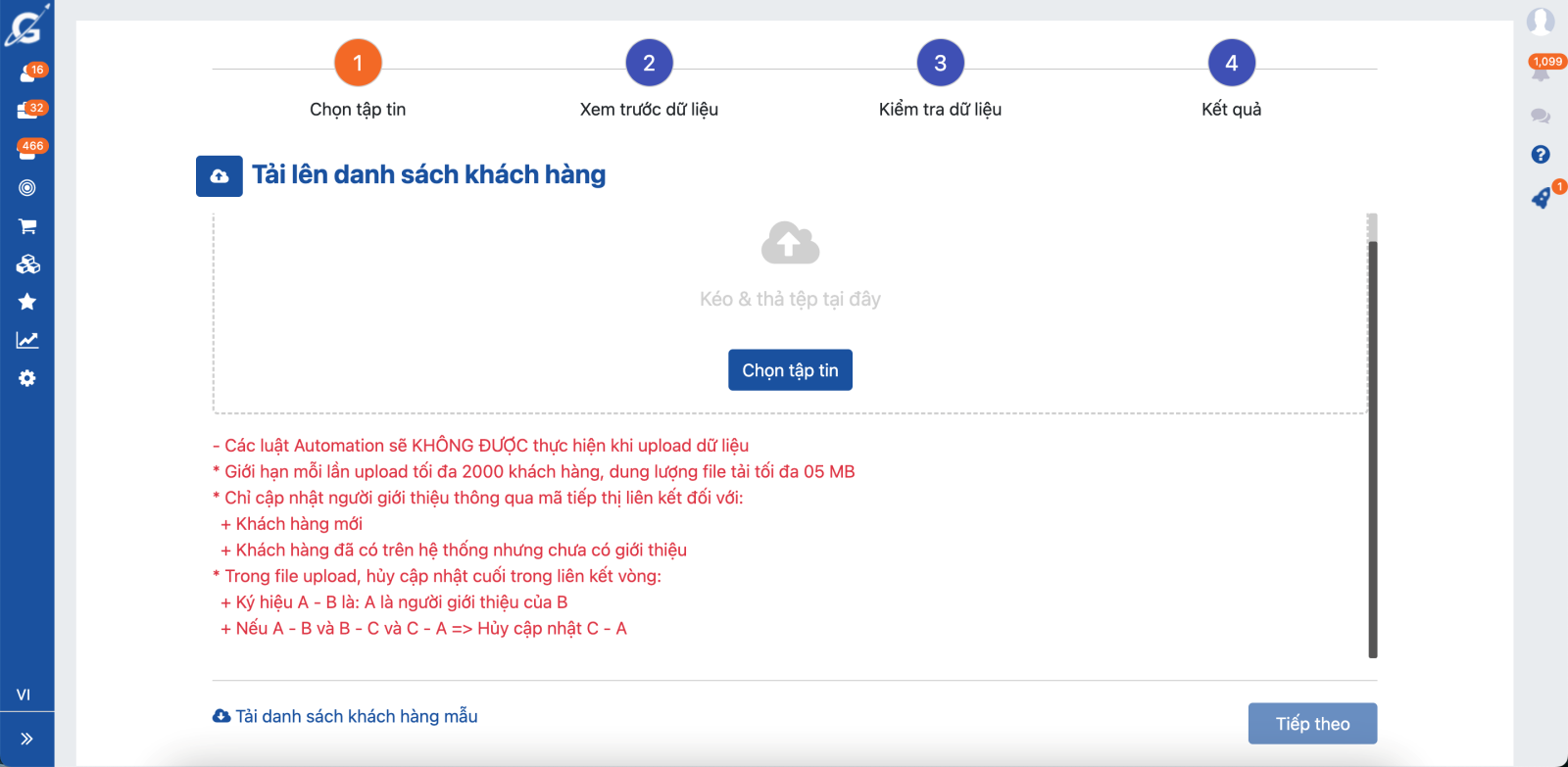Screen dimensions: 1568x767
Task: Click the user avatar profile icon
Action: tap(1541, 22)
